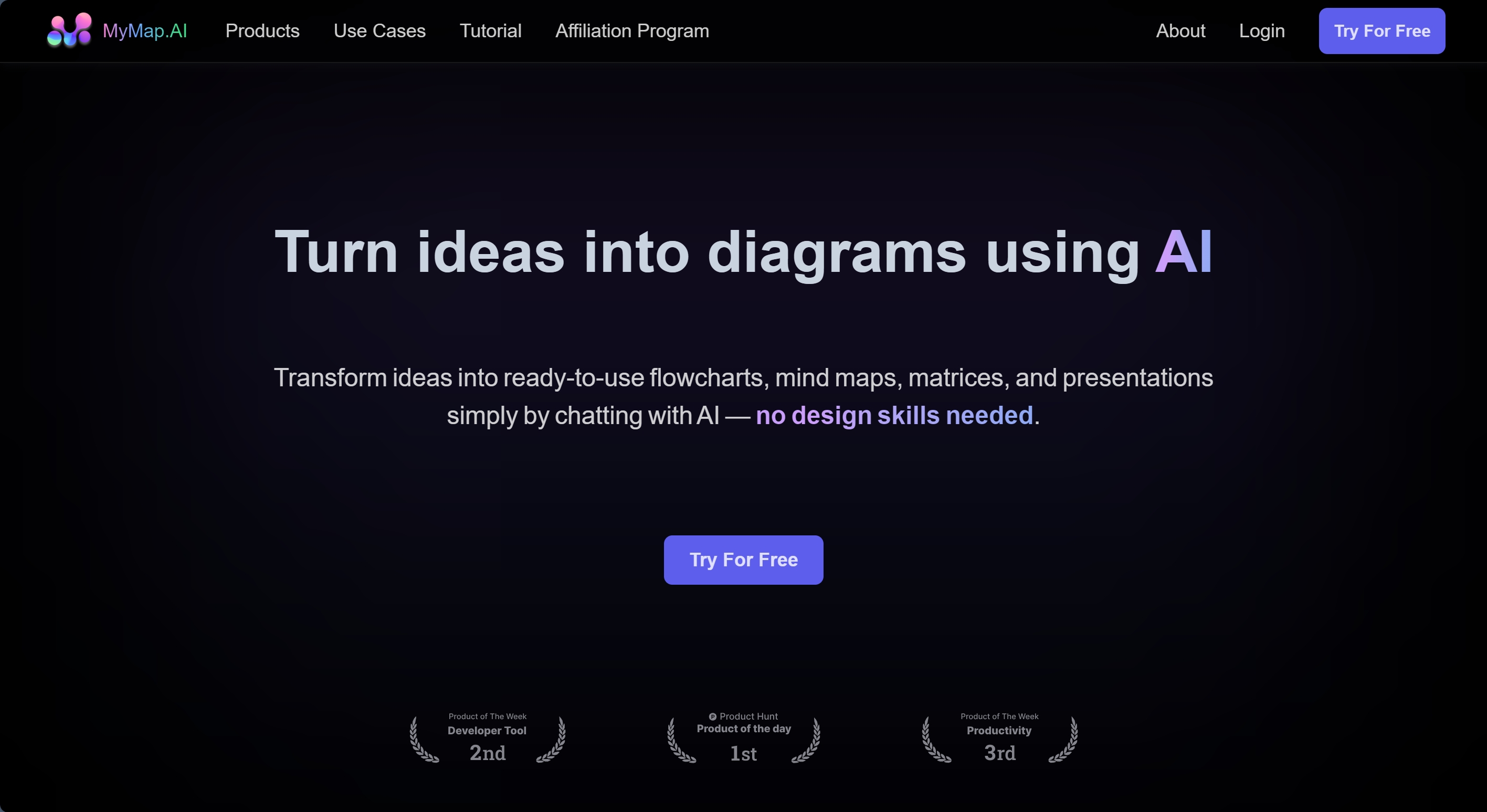The width and height of the screenshot is (1487, 812).
Task: Open the About page
Action: [x=1181, y=30]
